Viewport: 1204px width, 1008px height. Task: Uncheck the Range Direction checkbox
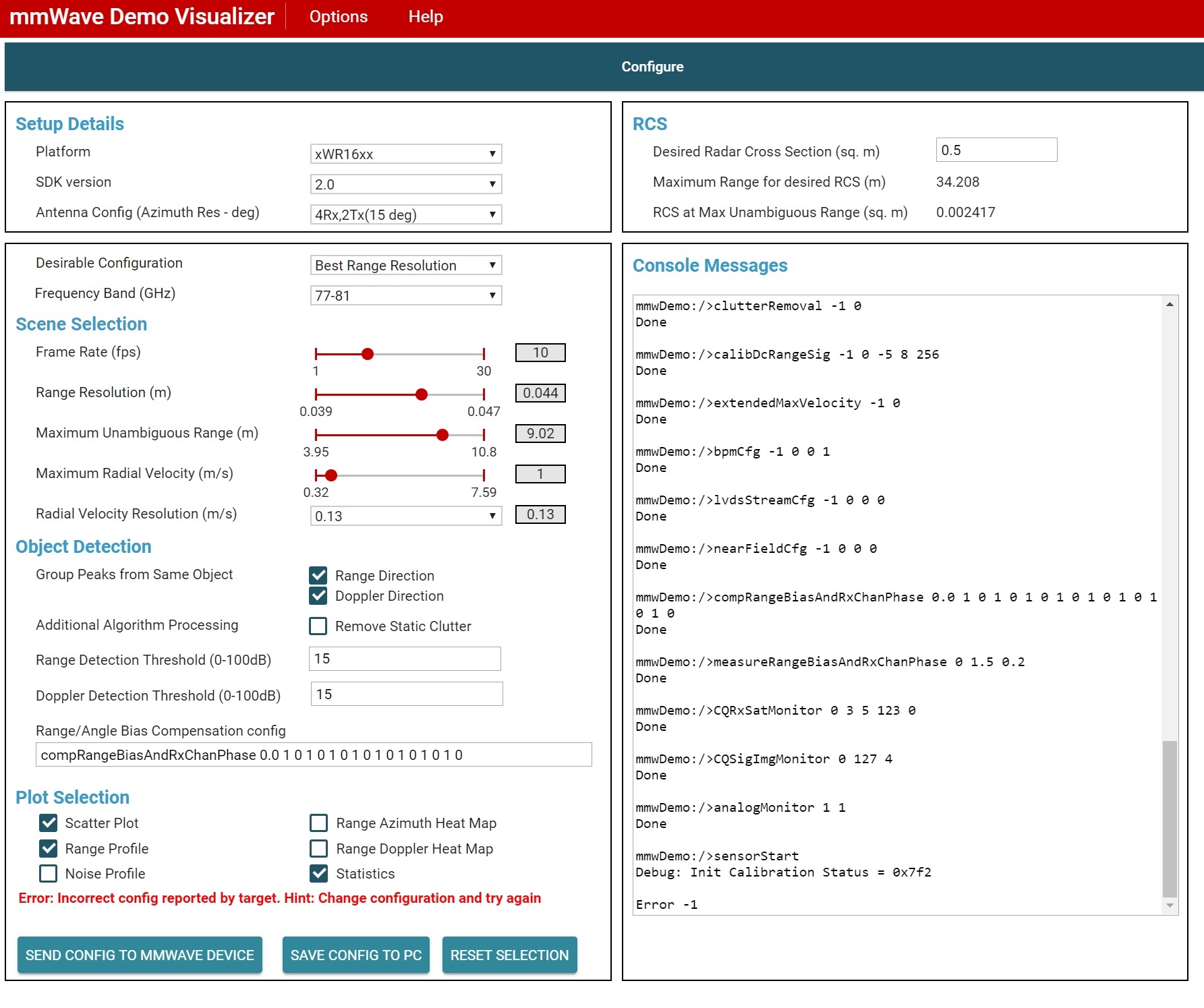click(x=318, y=575)
